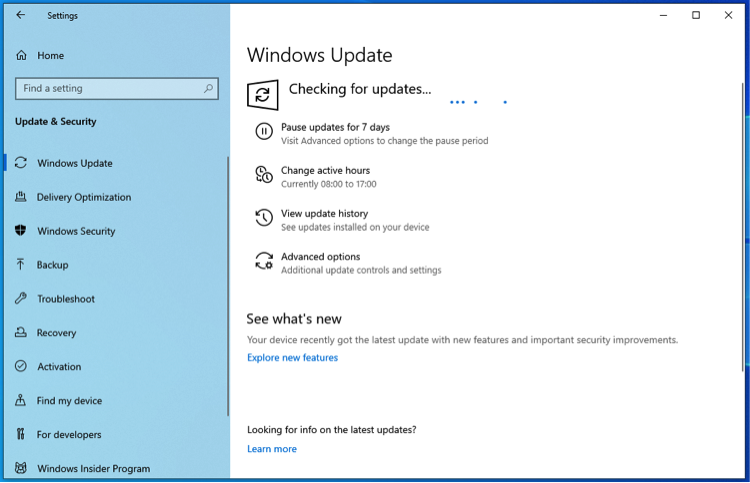The width and height of the screenshot is (750, 483).
Task: Open the Windows Update sidebar section
Action: coord(75,163)
